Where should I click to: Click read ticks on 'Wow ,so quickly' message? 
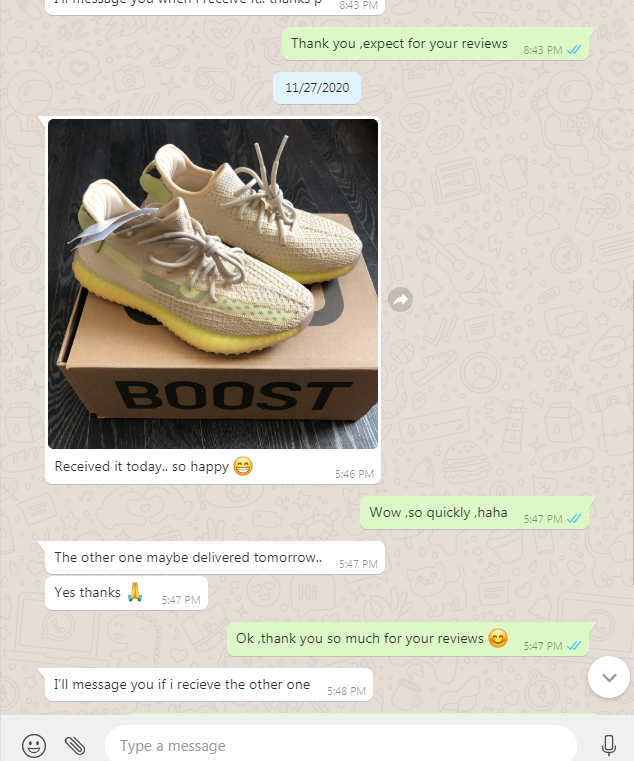[574, 519]
